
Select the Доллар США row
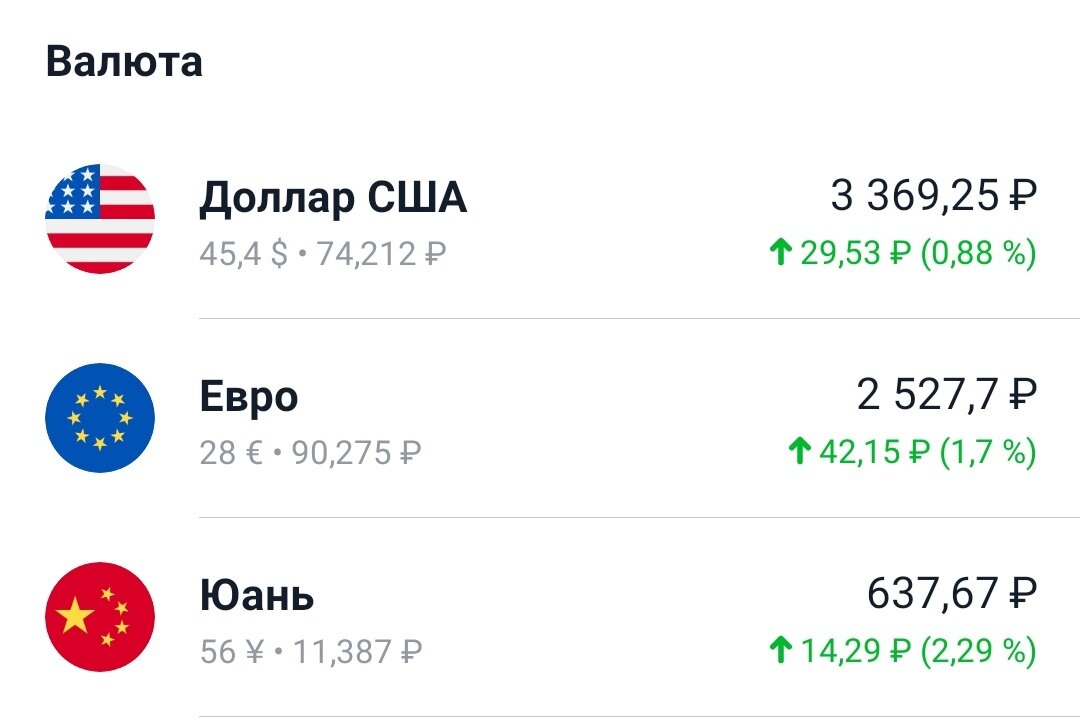(x=540, y=218)
